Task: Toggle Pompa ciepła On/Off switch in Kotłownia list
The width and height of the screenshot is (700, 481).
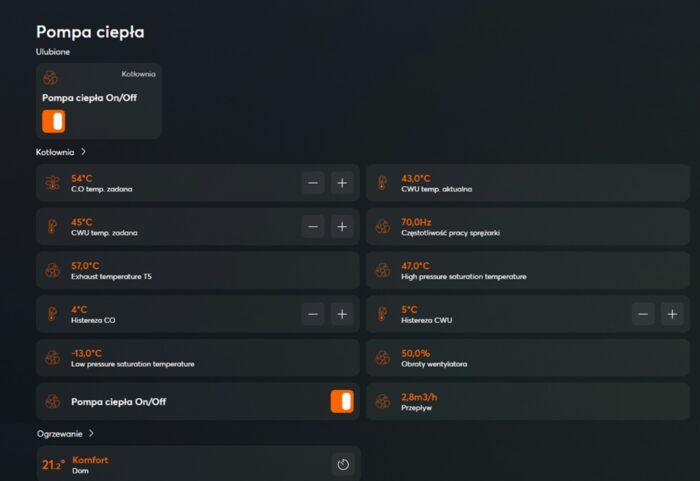Action: click(342, 402)
